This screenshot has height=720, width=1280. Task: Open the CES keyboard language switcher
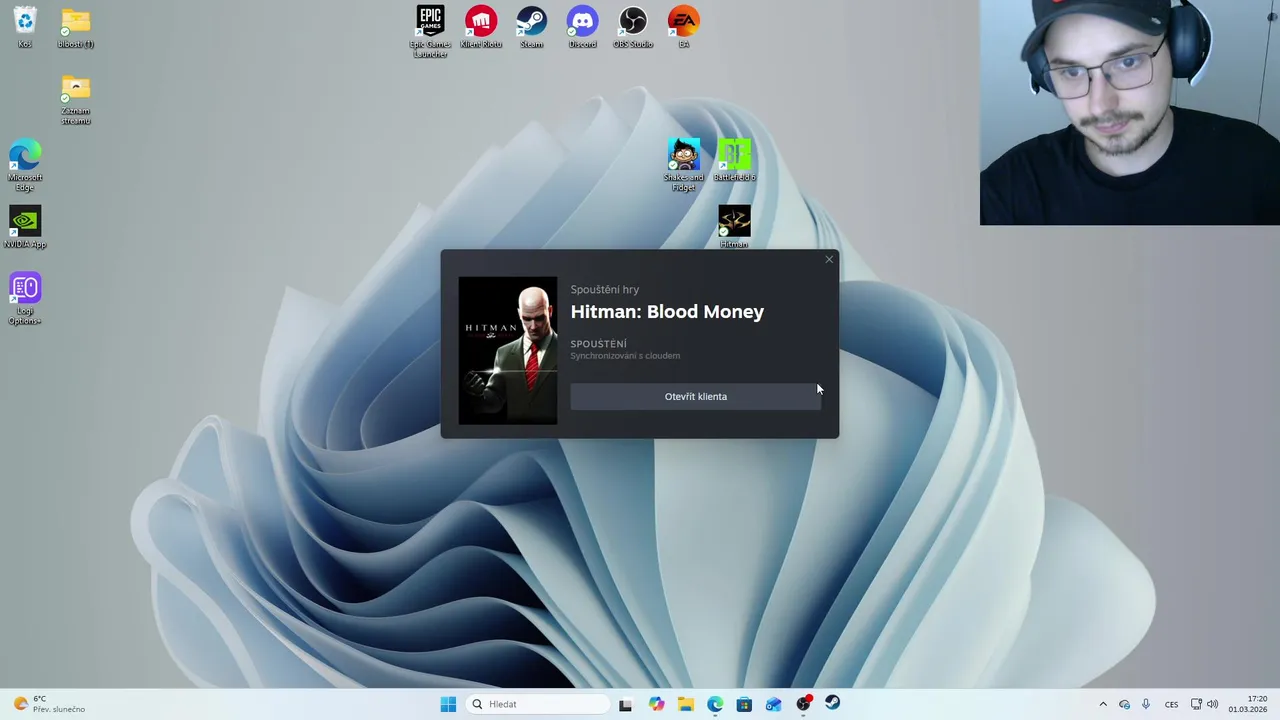pyautogui.click(x=1171, y=704)
